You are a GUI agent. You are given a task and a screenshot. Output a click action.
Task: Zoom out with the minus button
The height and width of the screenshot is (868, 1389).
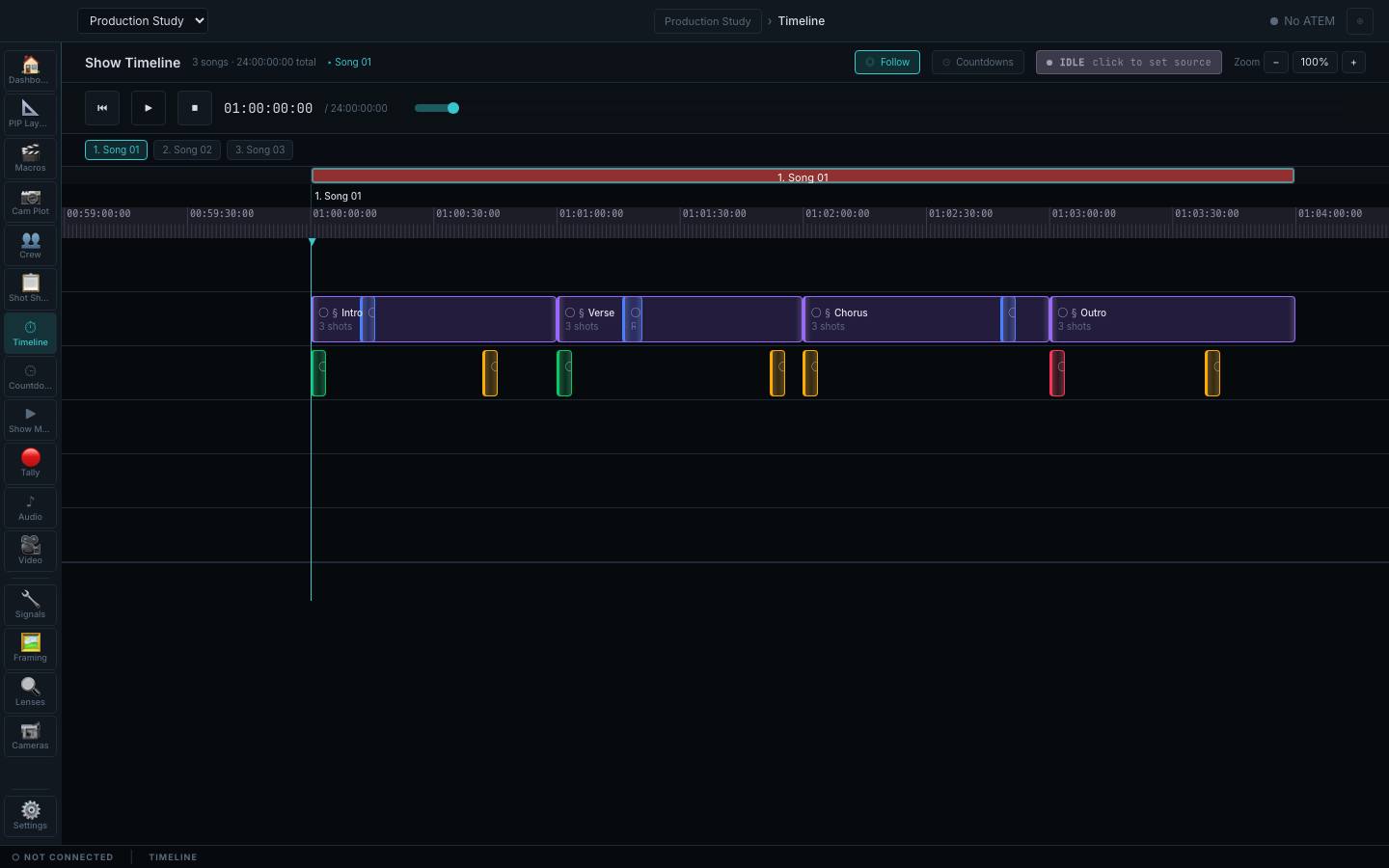coord(1276,62)
